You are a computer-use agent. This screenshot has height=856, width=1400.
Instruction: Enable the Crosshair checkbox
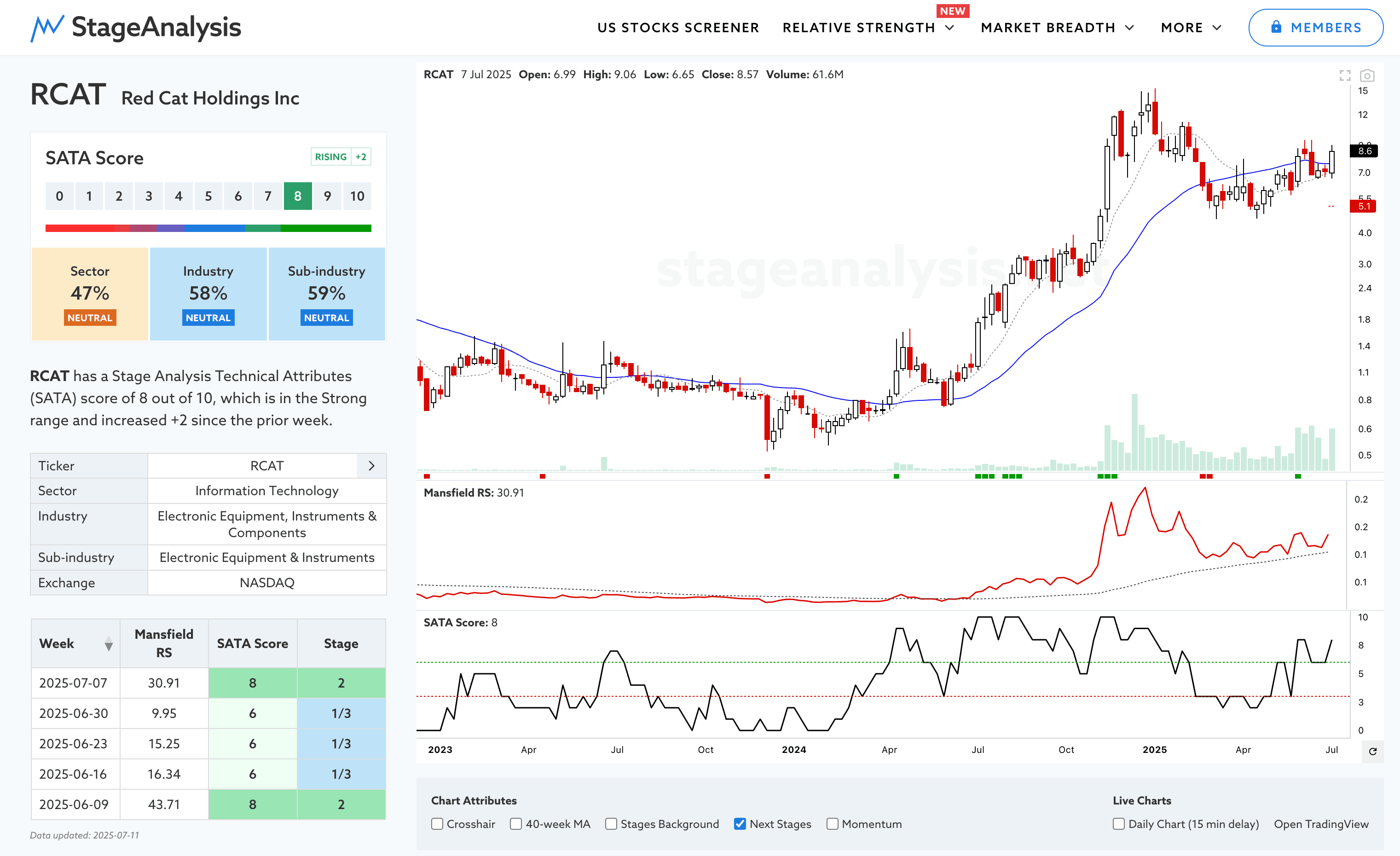(437, 824)
